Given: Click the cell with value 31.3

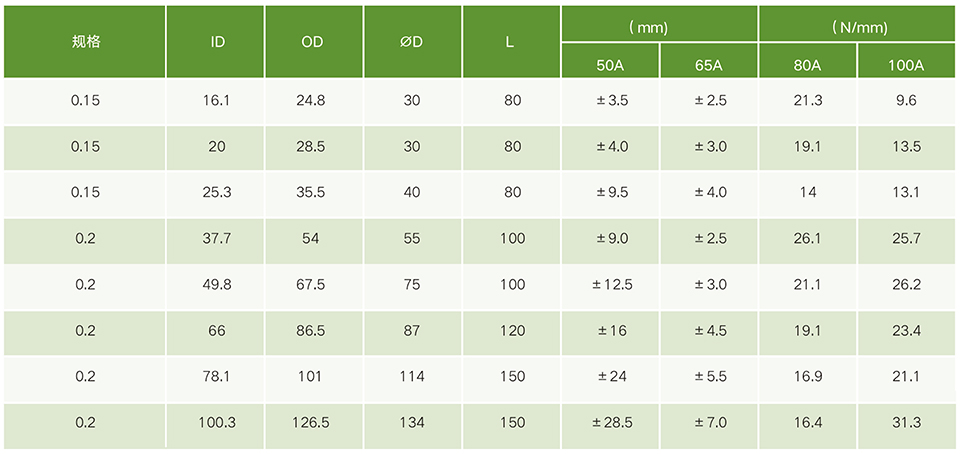Looking at the screenshot, I should pyautogui.click(x=906, y=423).
